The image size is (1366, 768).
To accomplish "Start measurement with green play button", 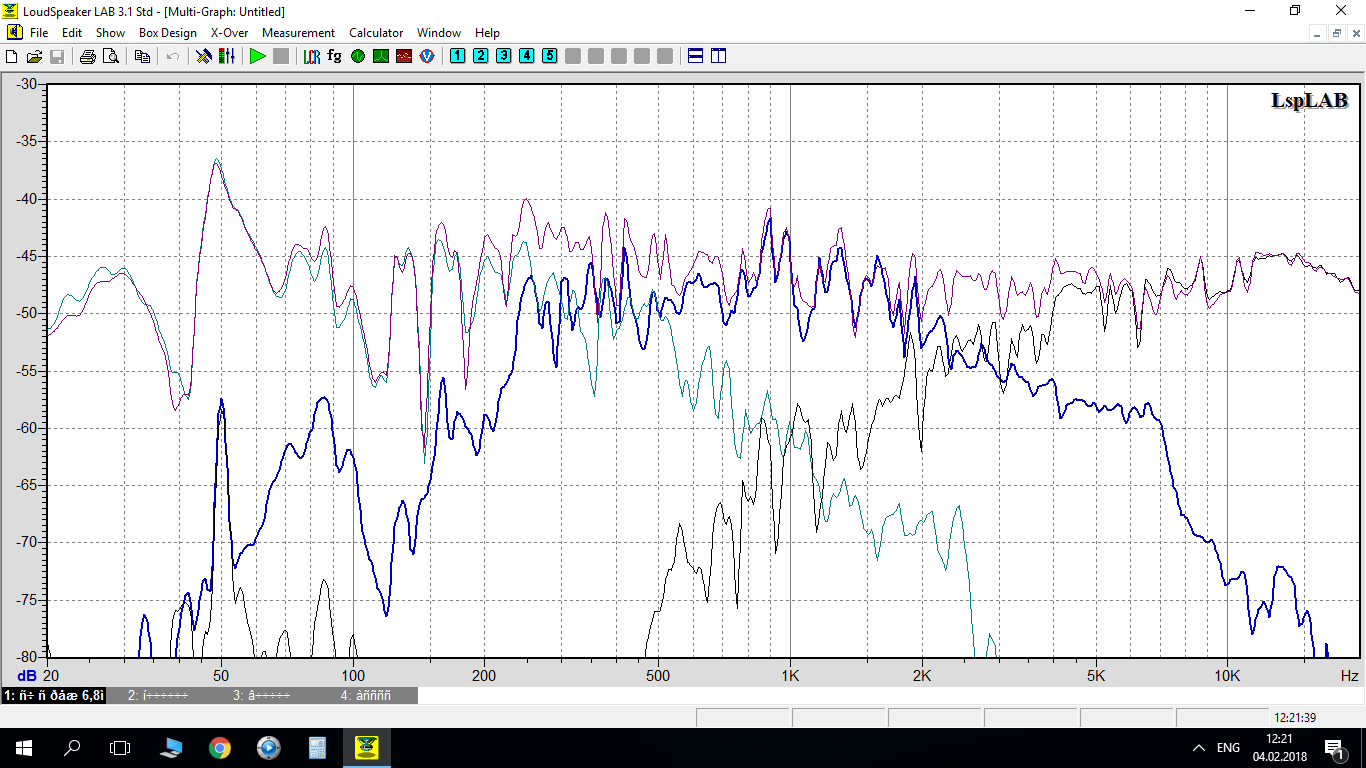I will point(258,57).
